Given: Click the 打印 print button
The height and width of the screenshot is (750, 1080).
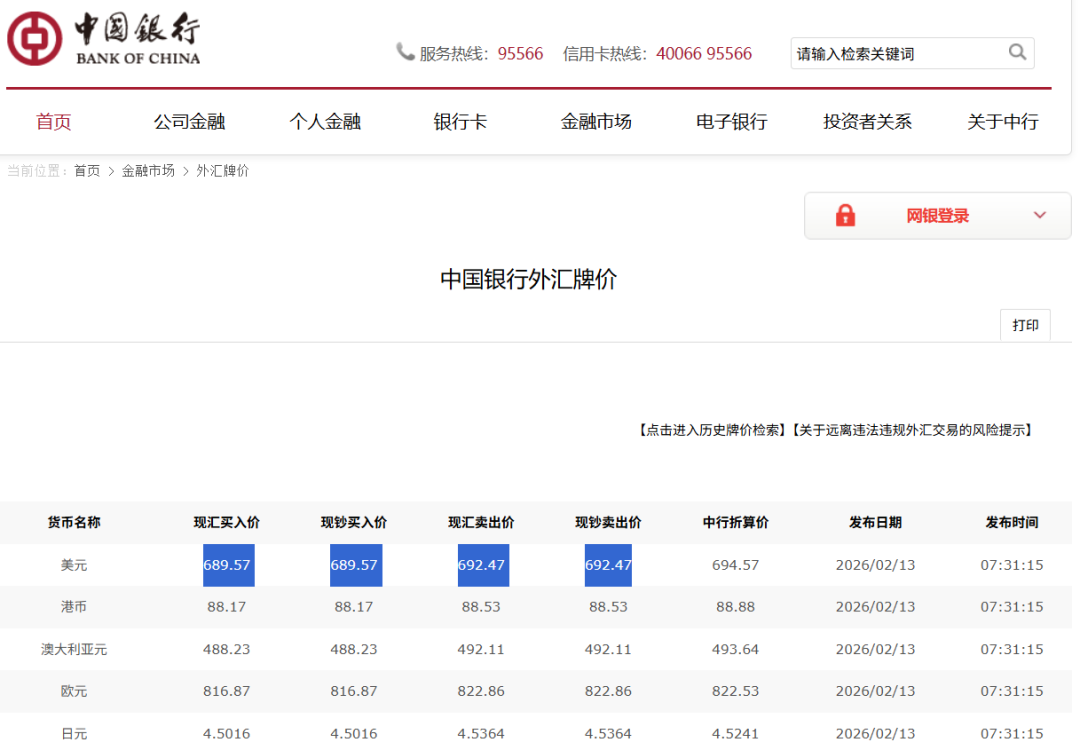Looking at the screenshot, I should [1025, 325].
